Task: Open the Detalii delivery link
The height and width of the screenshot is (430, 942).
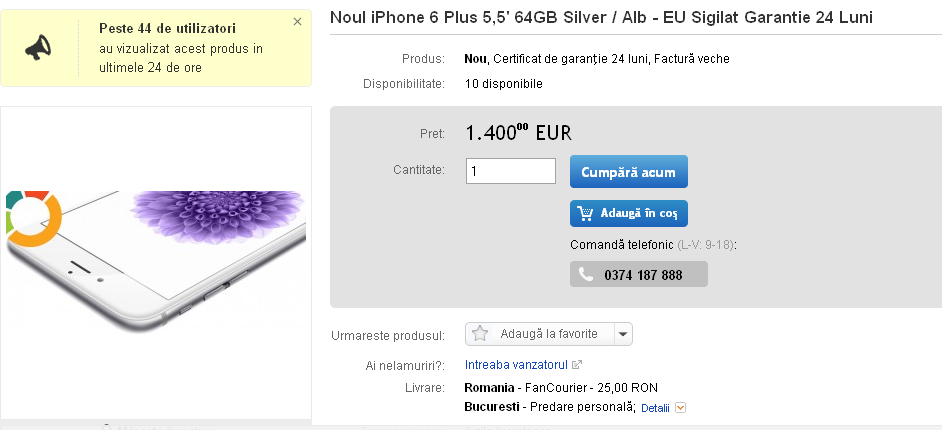Action: pos(655,408)
